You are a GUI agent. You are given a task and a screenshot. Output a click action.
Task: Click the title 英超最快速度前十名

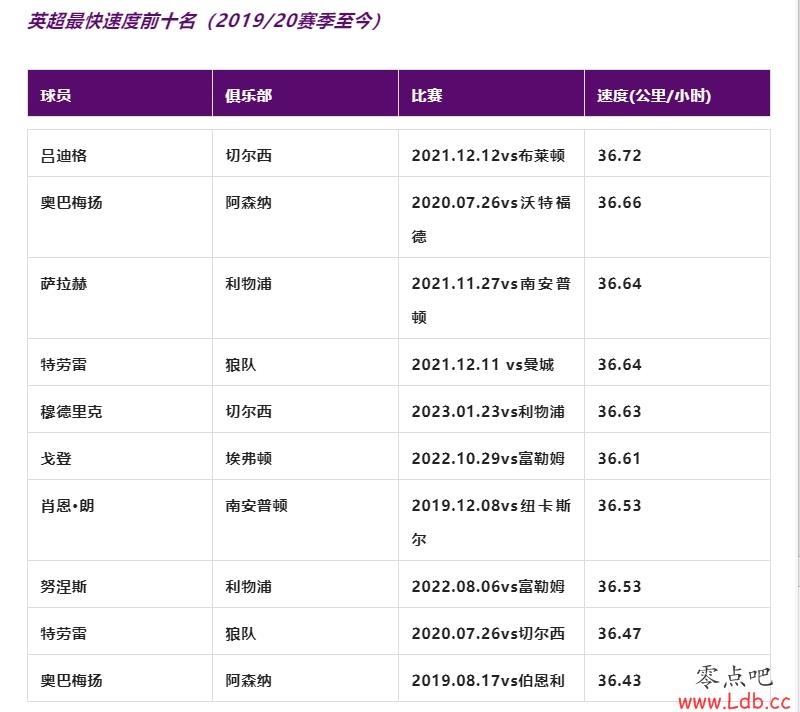[112, 21]
